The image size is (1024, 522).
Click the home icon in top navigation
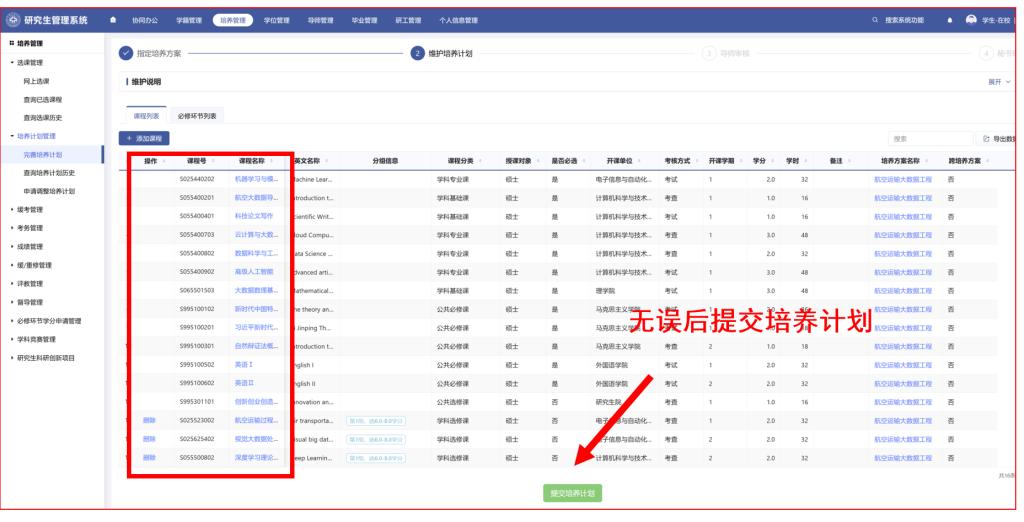(112, 21)
